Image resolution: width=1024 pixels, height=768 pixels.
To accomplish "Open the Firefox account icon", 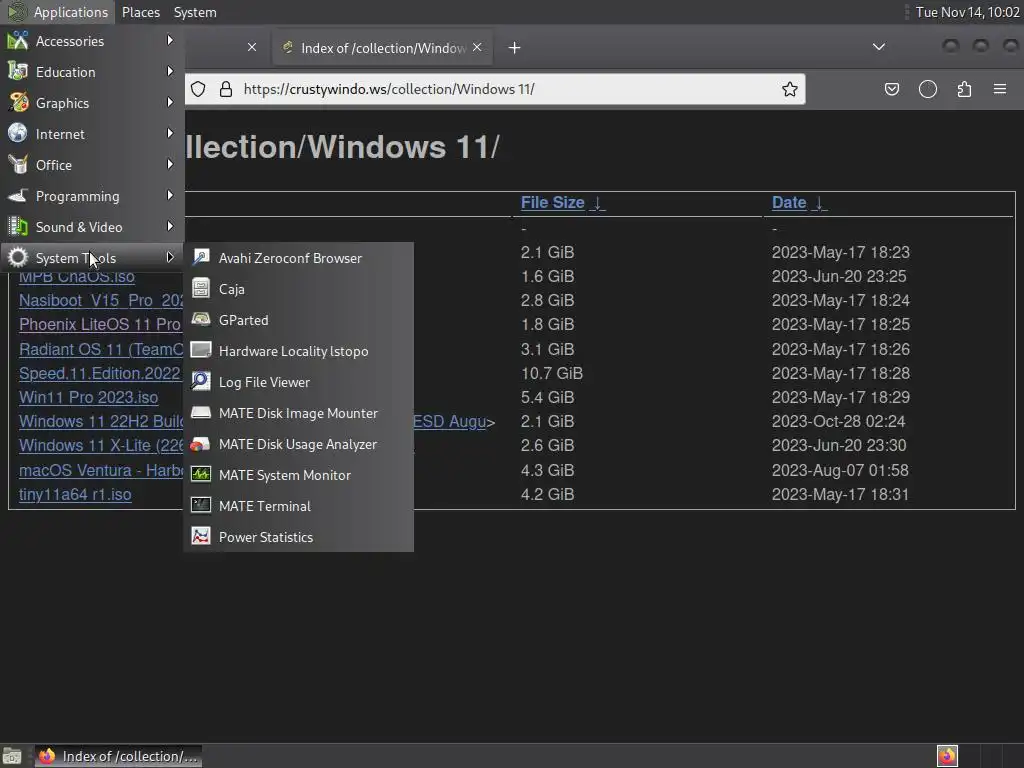I will click(928, 89).
